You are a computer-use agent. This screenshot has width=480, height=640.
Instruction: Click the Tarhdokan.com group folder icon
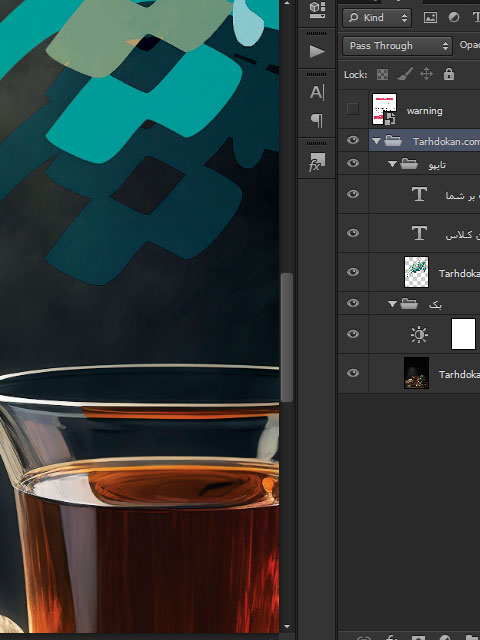click(393, 141)
